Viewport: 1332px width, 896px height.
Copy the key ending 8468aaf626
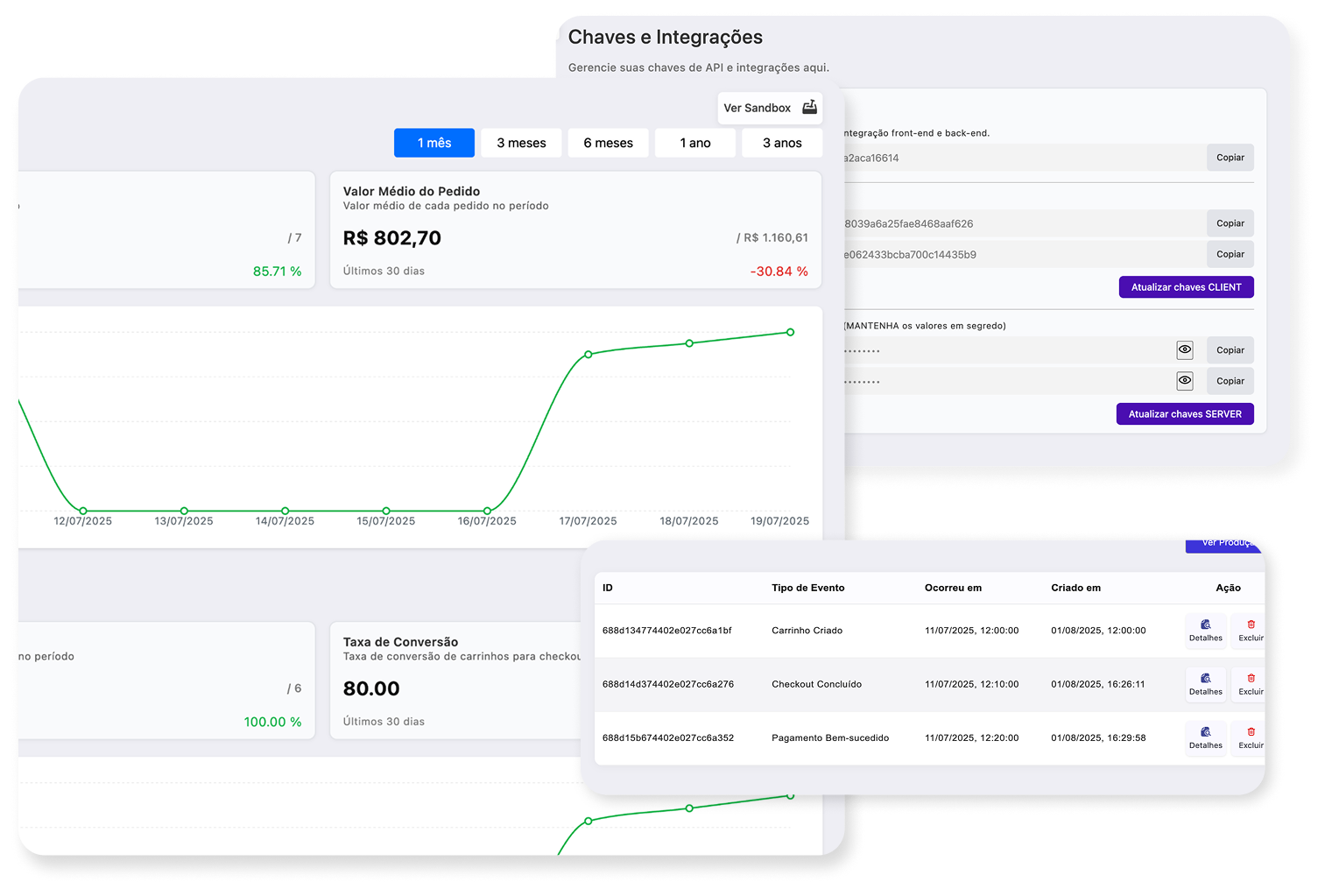point(1230,223)
